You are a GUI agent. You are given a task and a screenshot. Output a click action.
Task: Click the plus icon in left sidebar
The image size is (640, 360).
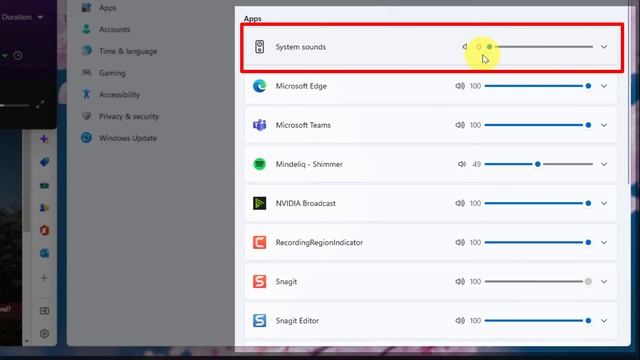(44, 278)
